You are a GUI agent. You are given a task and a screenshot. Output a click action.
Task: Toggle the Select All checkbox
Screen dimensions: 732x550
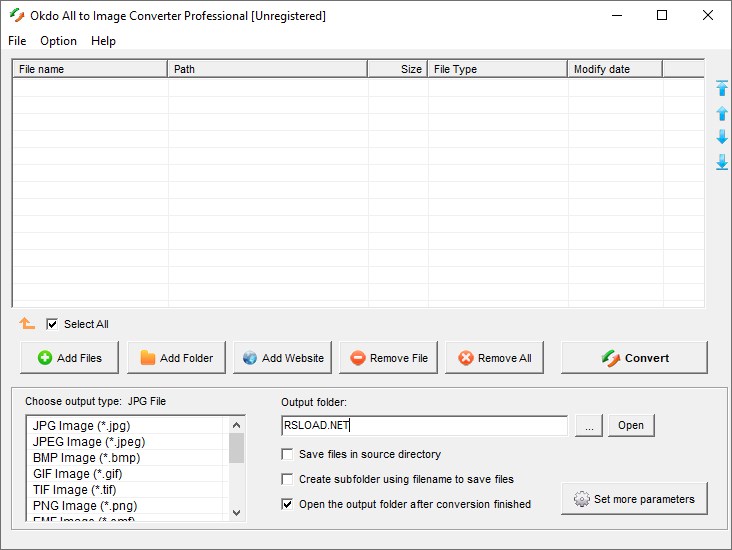(x=52, y=324)
